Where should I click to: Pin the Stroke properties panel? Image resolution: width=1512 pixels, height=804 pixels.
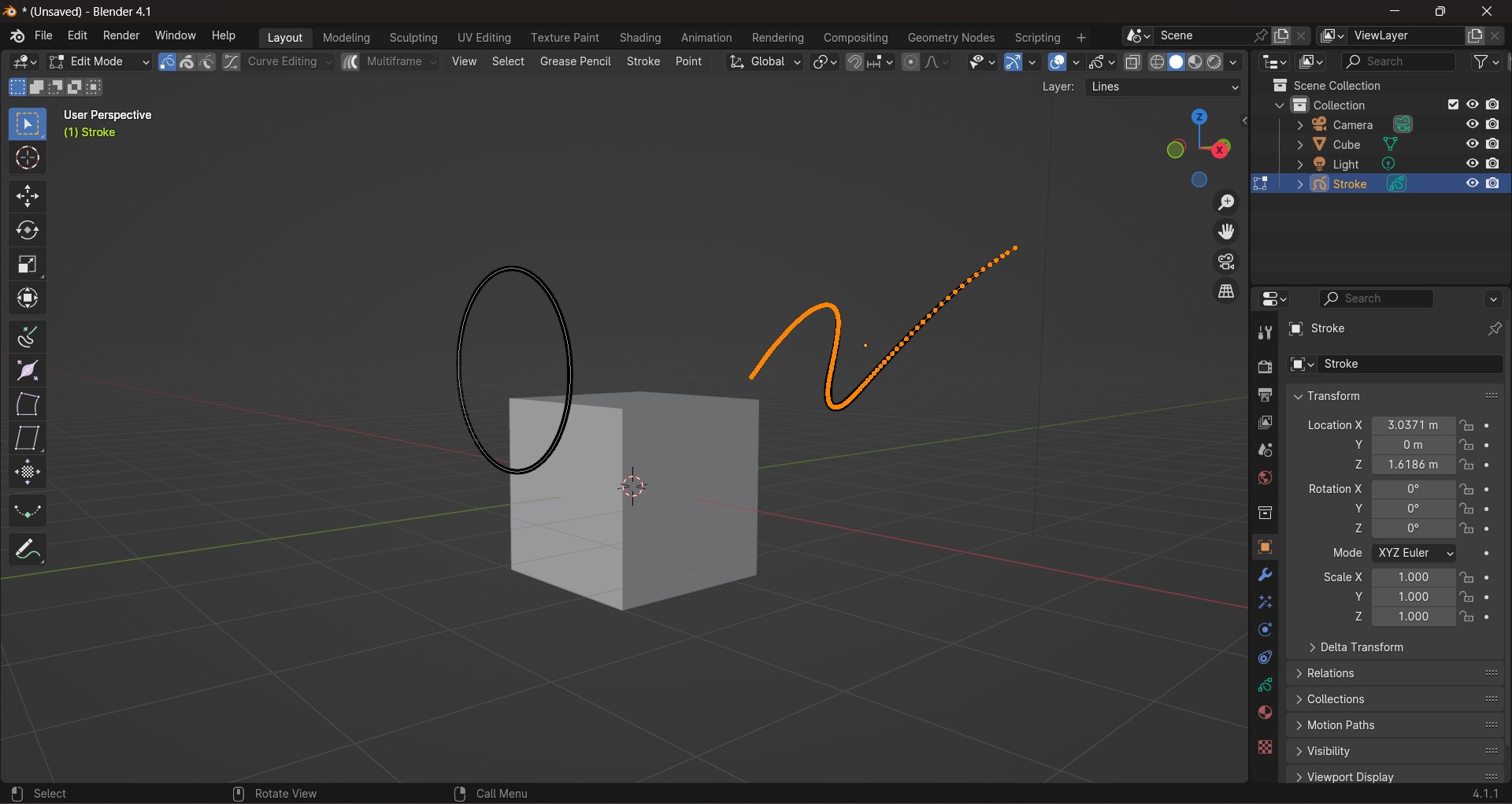[1494, 329]
